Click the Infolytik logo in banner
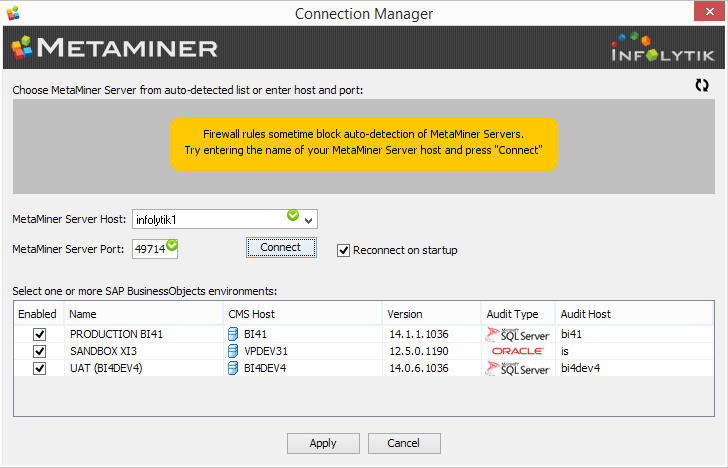728x468 pixels. 663,47
